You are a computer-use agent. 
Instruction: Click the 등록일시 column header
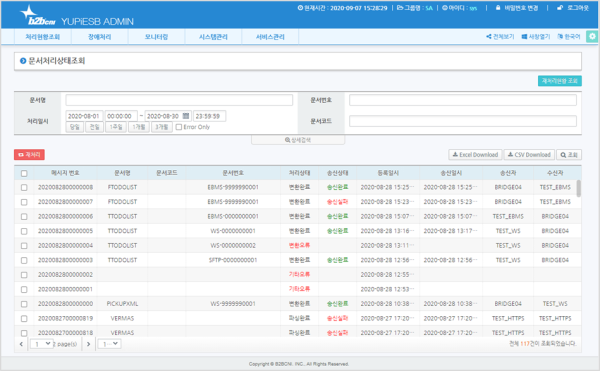(388, 173)
